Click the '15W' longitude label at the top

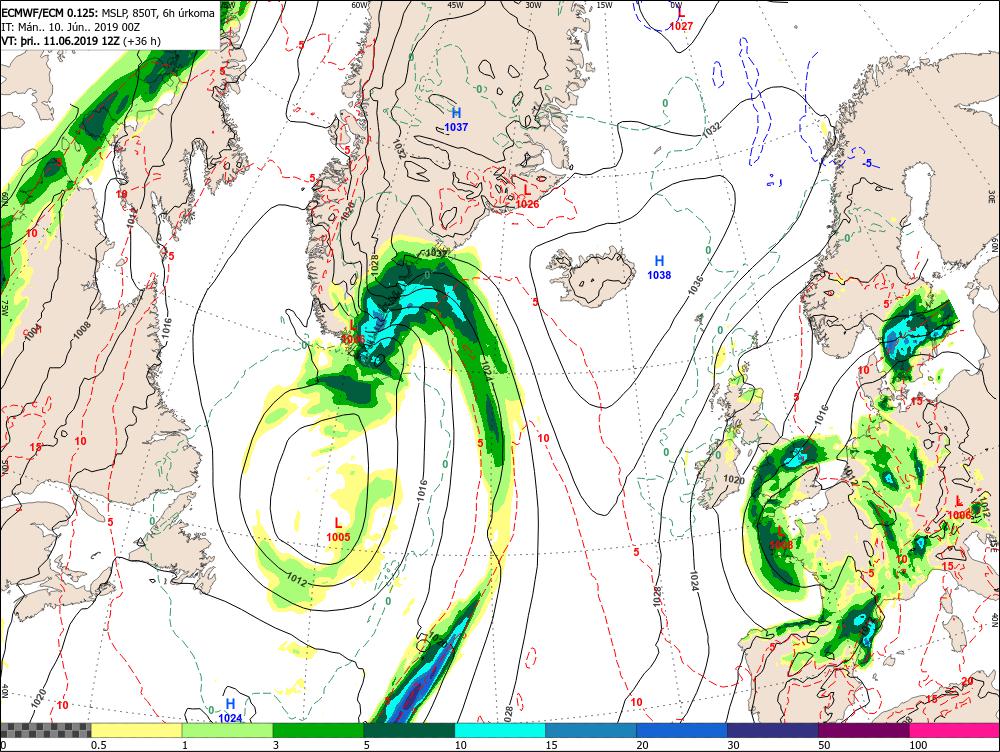[x=604, y=4]
